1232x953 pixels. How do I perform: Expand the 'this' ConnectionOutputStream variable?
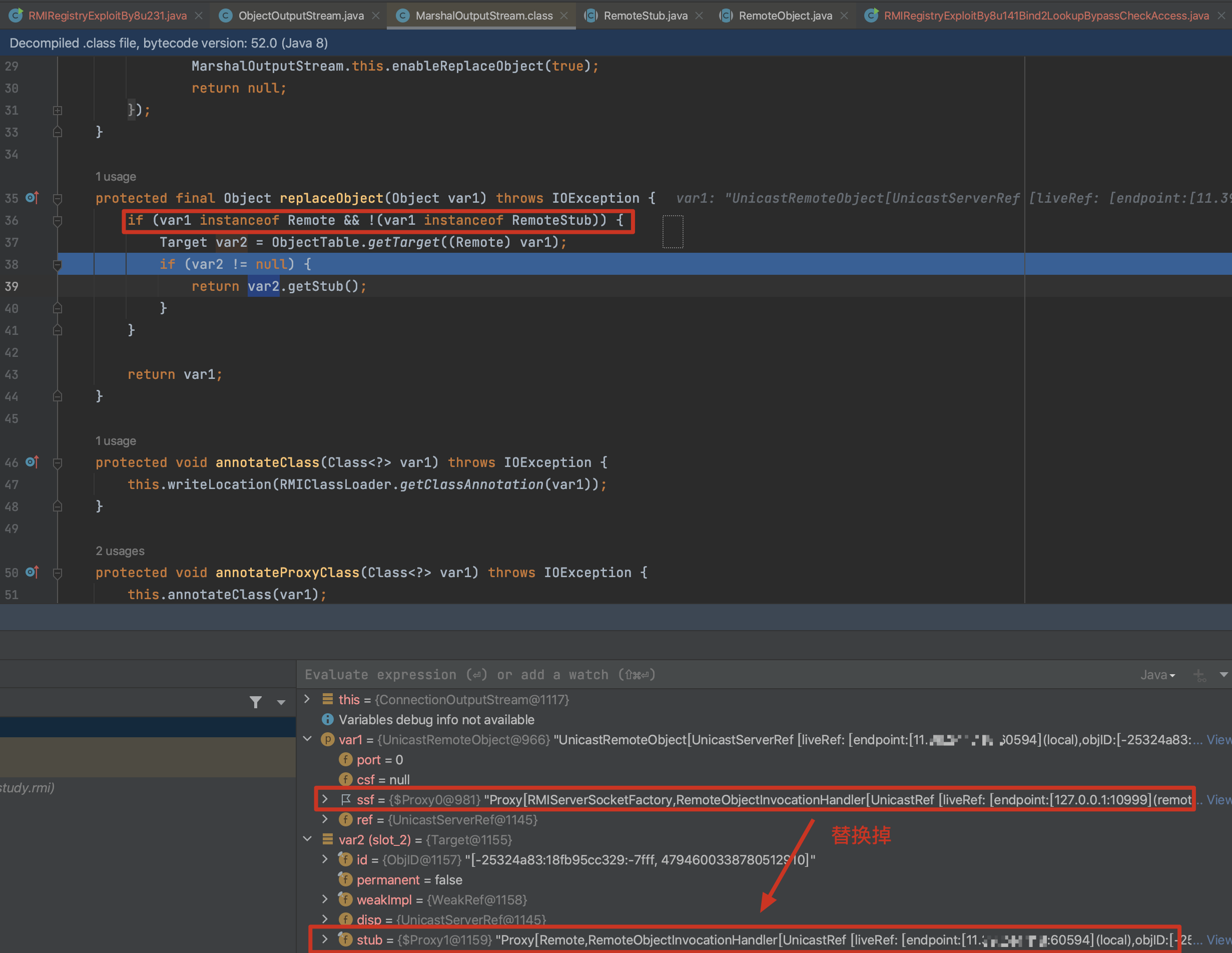(x=307, y=699)
